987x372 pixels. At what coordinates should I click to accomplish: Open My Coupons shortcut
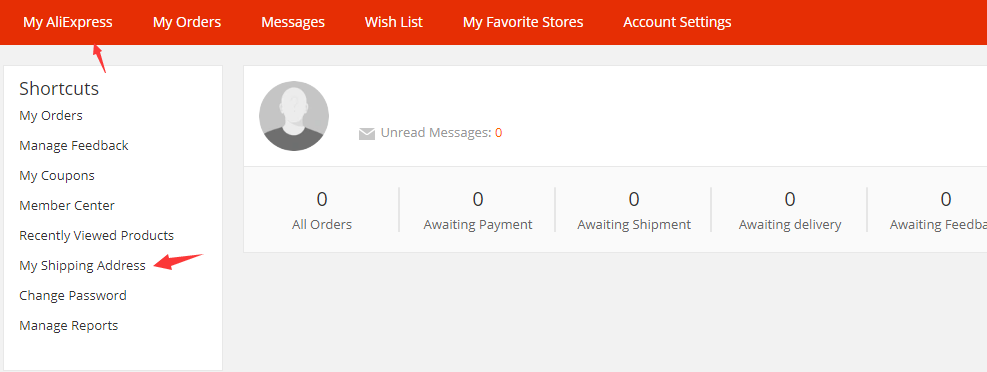[x=57, y=176]
